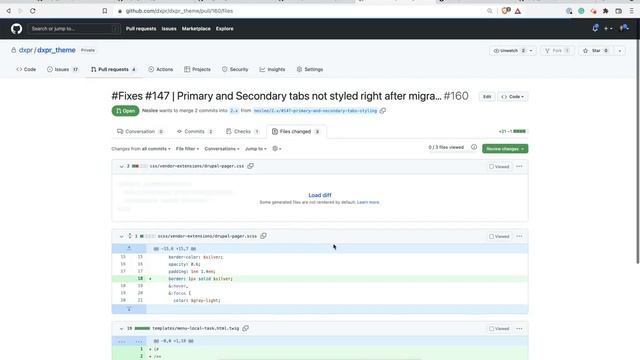Open the user avatar menu

pyautogui.click(x=624, y=28)
